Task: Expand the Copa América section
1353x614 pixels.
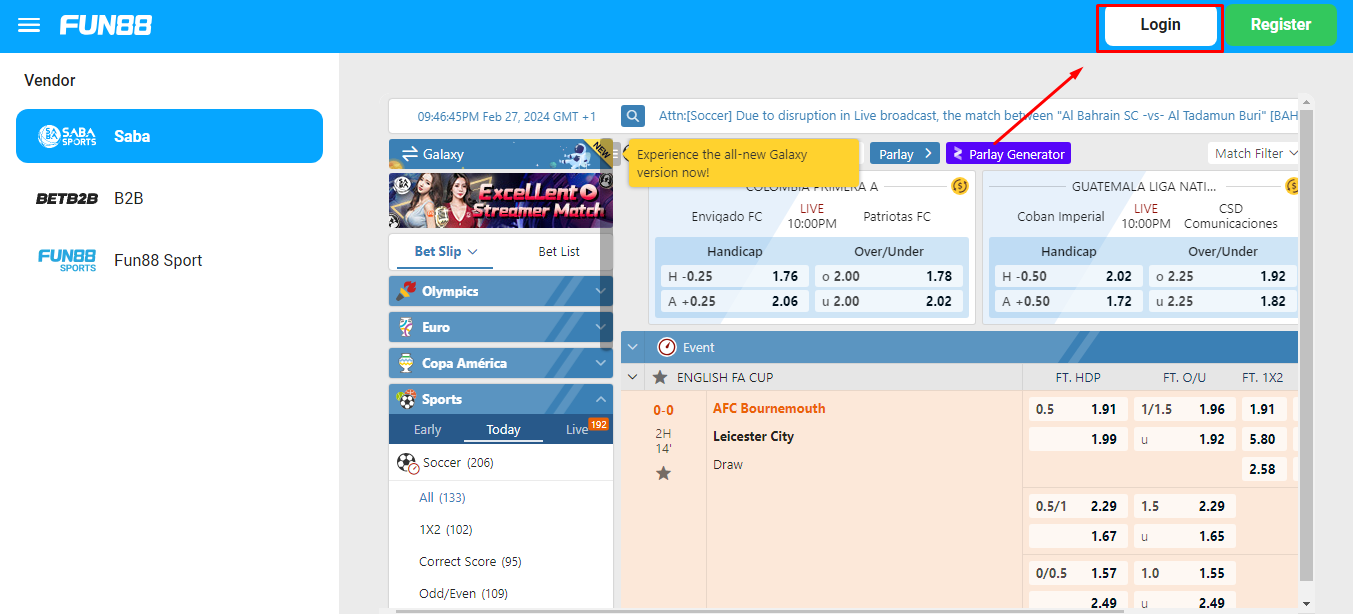Action: click(501, 363)
